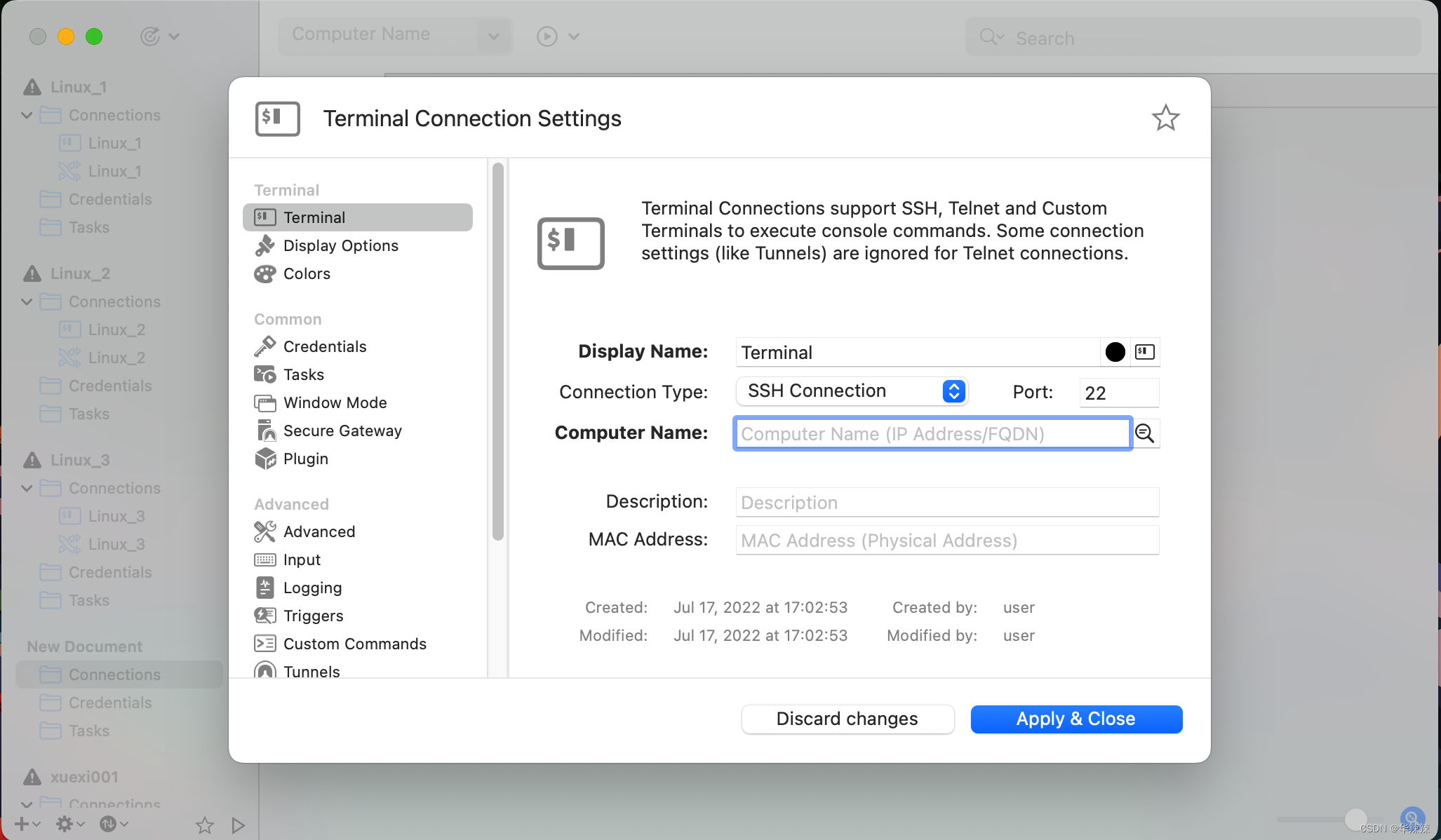Open Secure Gateway settings panel
Viewport: 1441px width, 840px height.
342,430
